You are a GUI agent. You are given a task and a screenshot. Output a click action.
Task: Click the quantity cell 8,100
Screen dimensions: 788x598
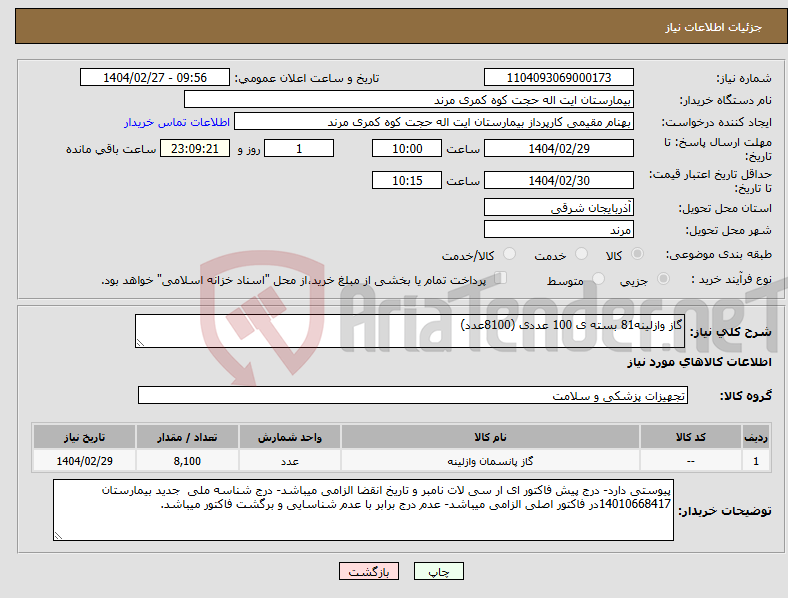click(187, 461)
